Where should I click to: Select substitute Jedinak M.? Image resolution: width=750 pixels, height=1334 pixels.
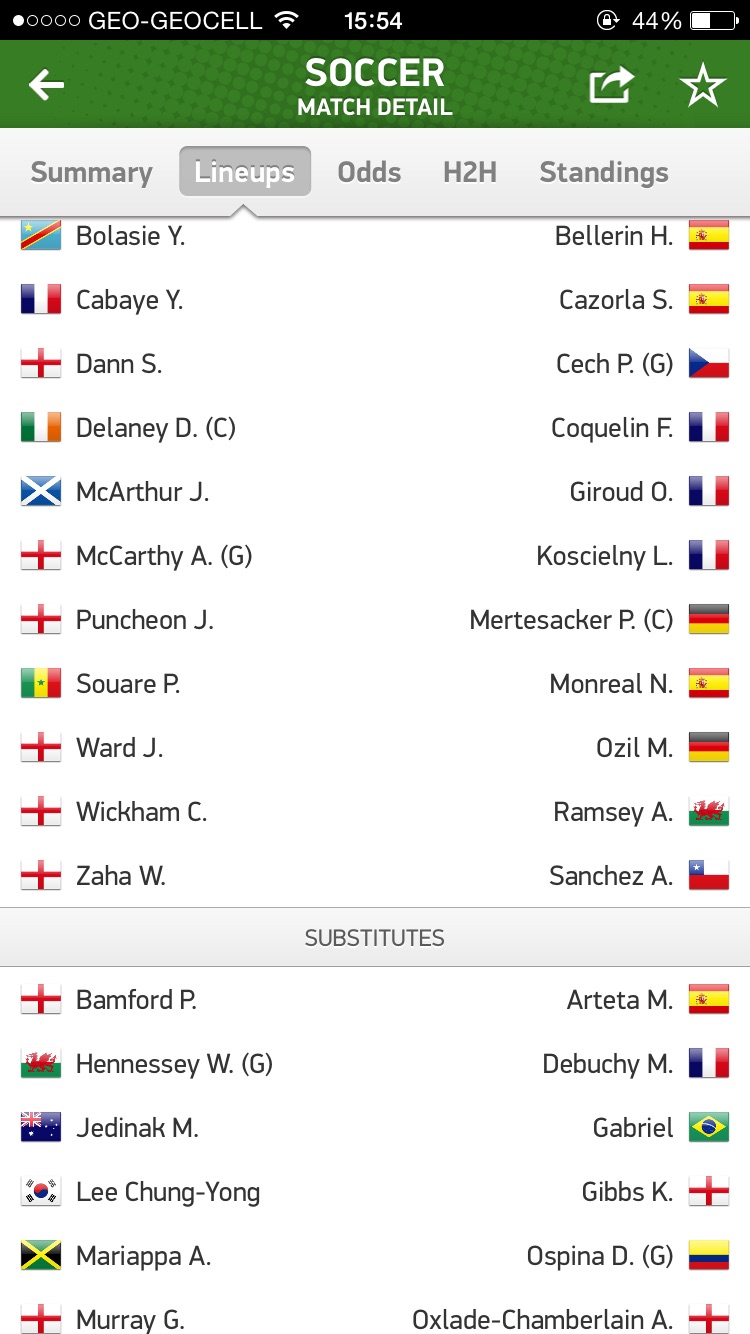pos(137,1128)
